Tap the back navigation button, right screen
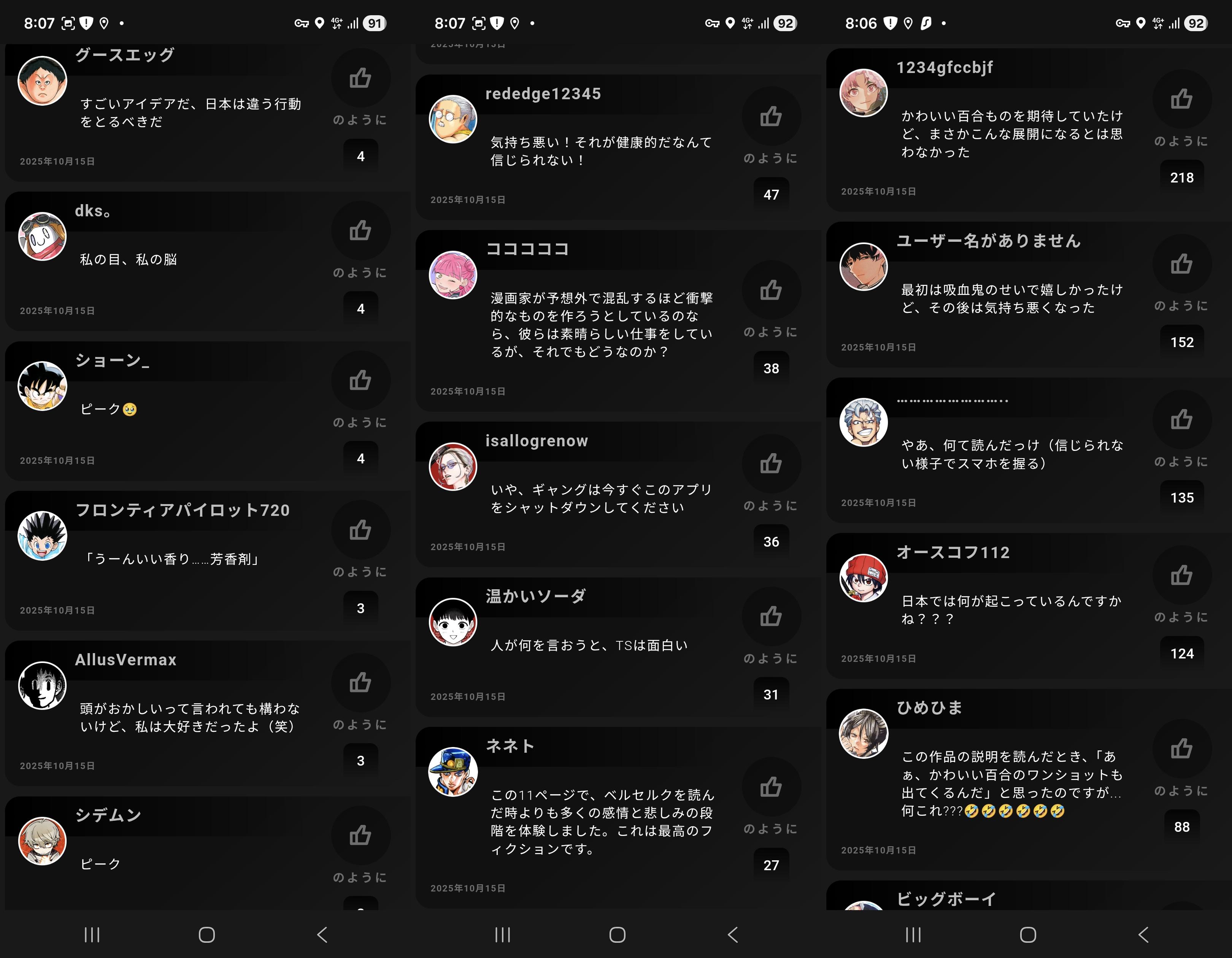 coord(1143,934)
